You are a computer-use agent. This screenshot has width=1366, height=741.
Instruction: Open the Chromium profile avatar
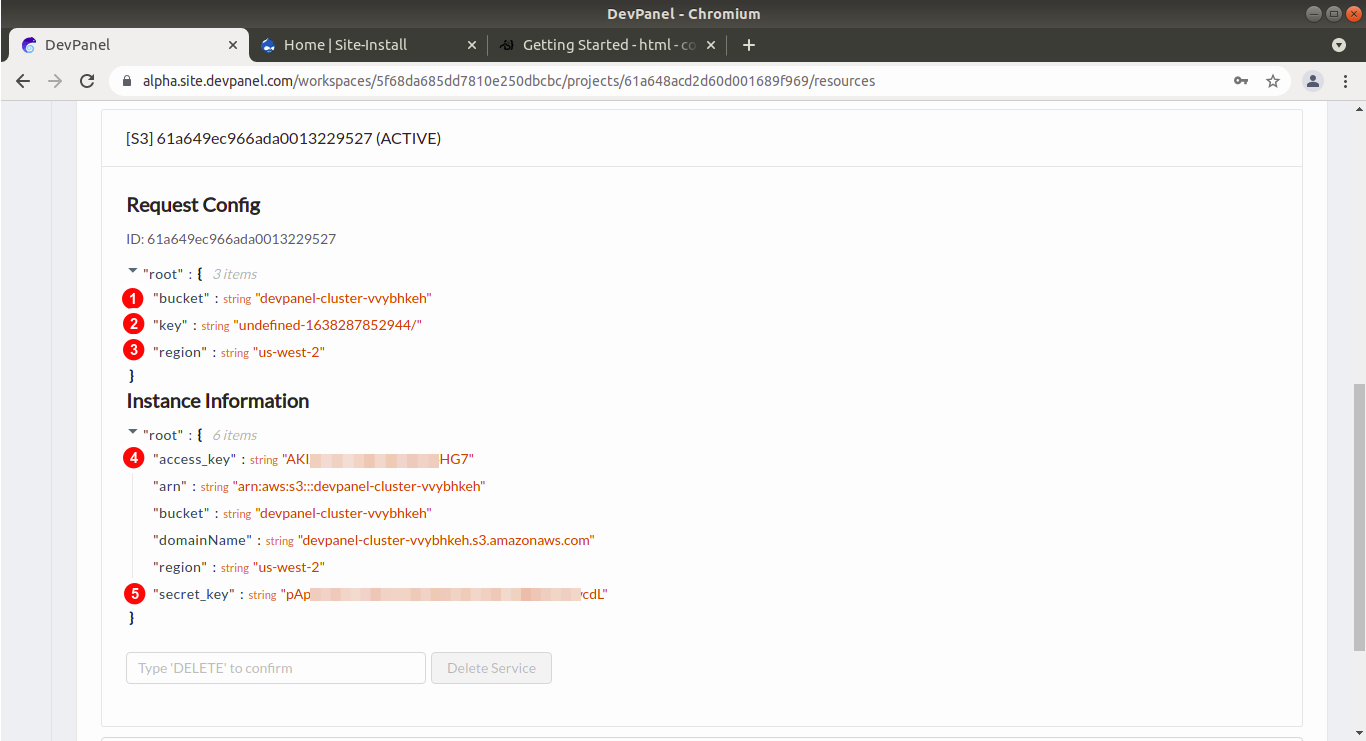tap(1313, 81)
